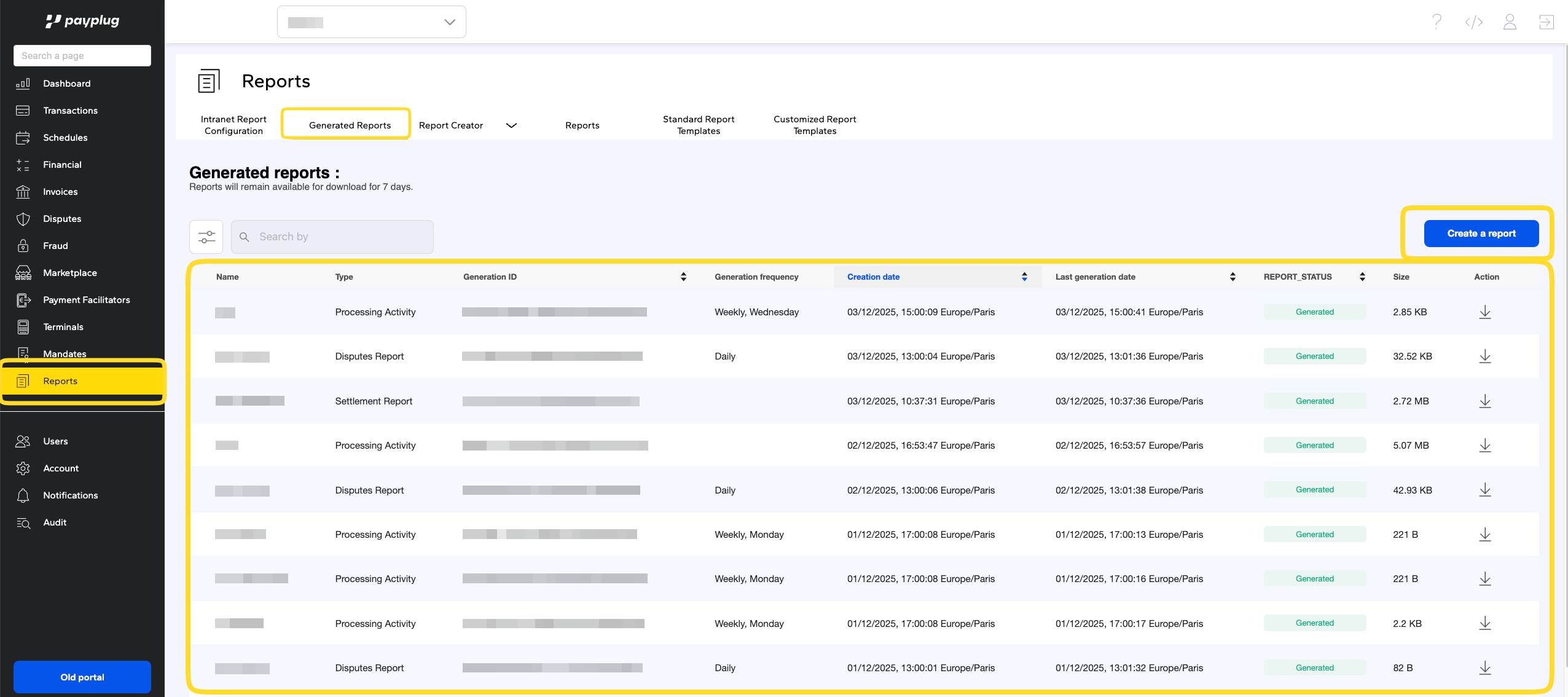Click the help question mark icon
This screenshot has width=1568, height=697.
tap(1437, 22)
